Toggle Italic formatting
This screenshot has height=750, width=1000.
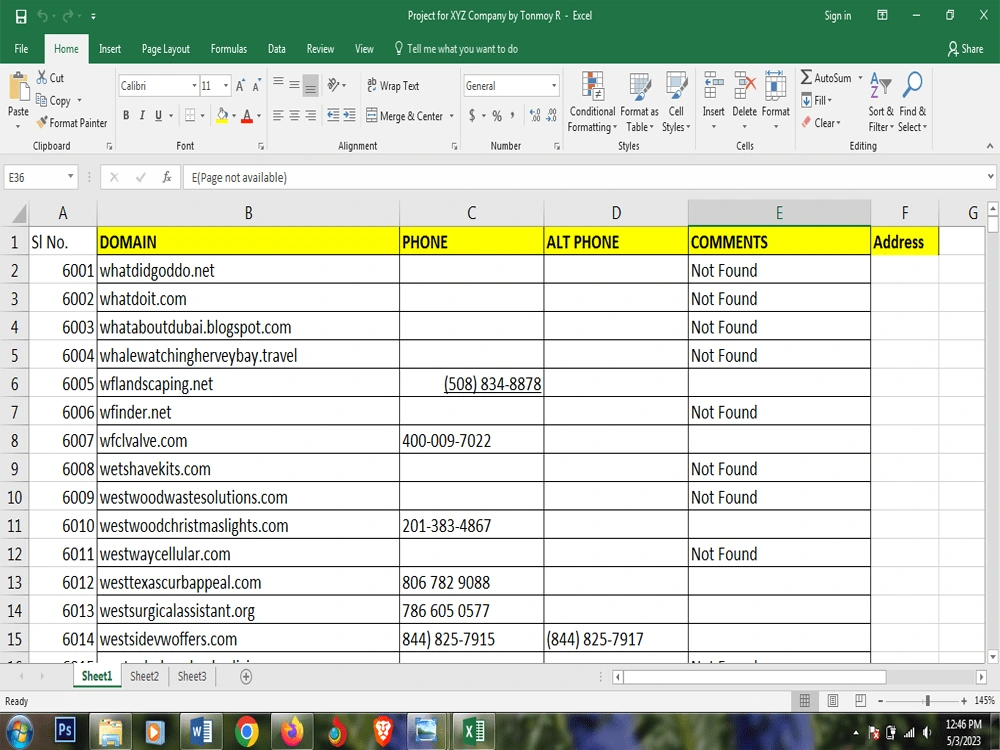142,115
